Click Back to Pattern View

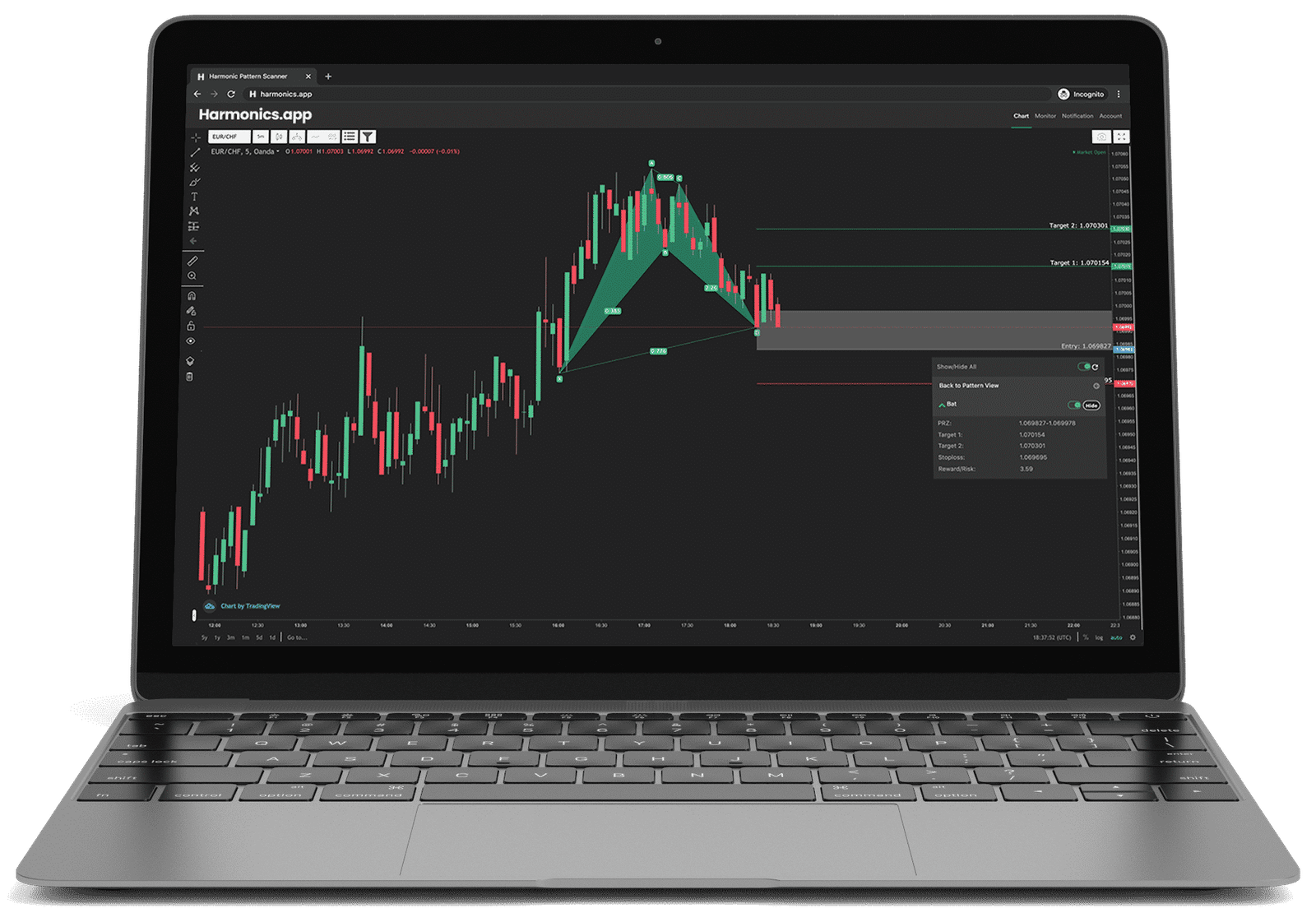tap(969, 386)
